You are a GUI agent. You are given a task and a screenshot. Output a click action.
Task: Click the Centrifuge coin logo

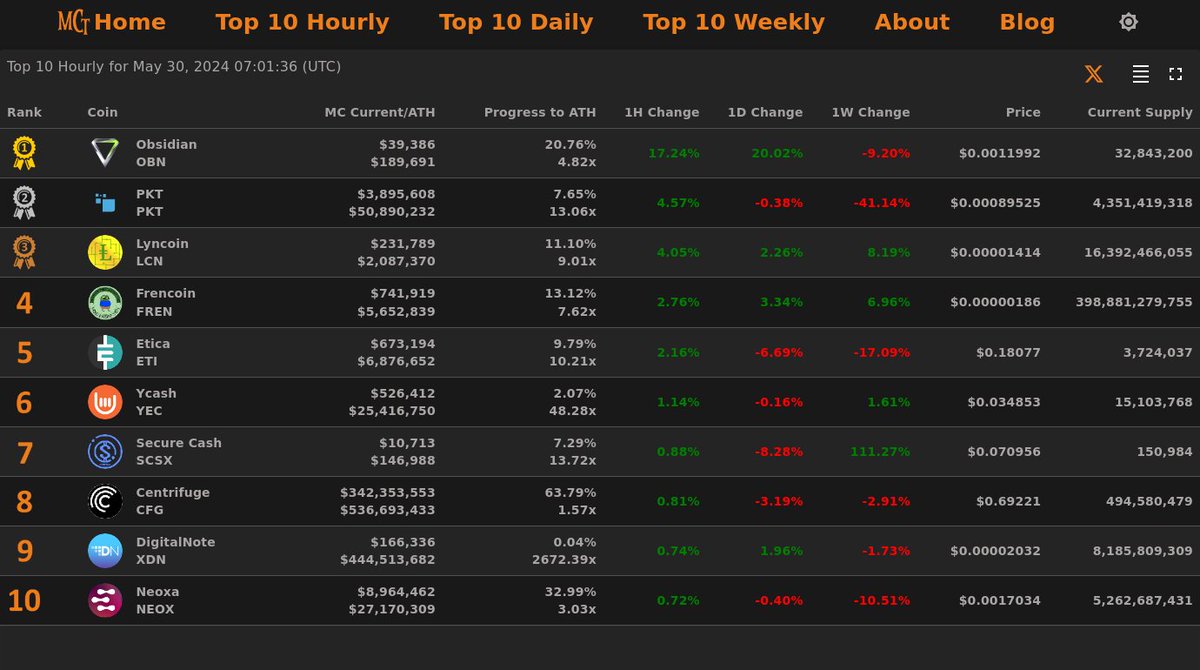pyautogui.click(x=105, y=501)
